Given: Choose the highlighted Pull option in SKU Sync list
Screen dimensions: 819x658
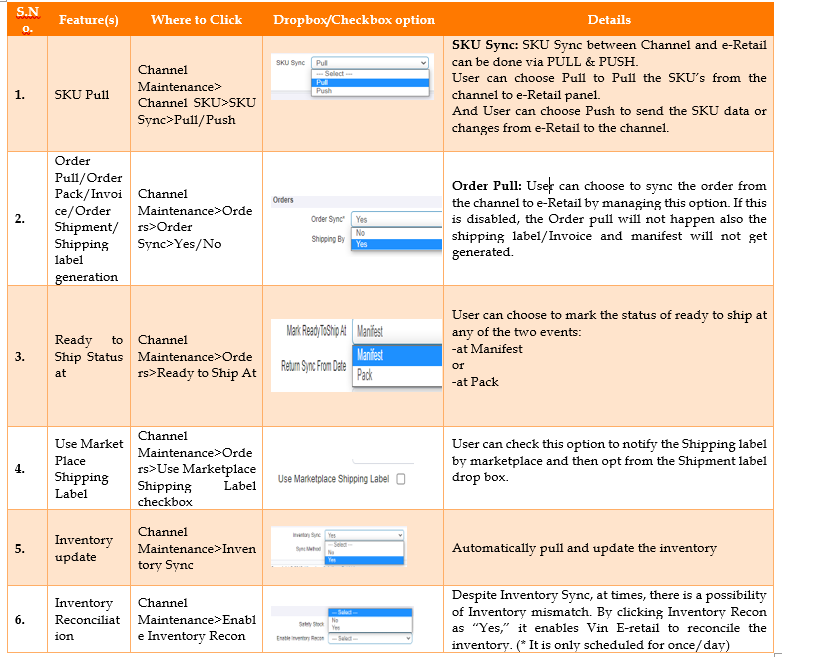Looking at the screenshot, I should [370, 83].
